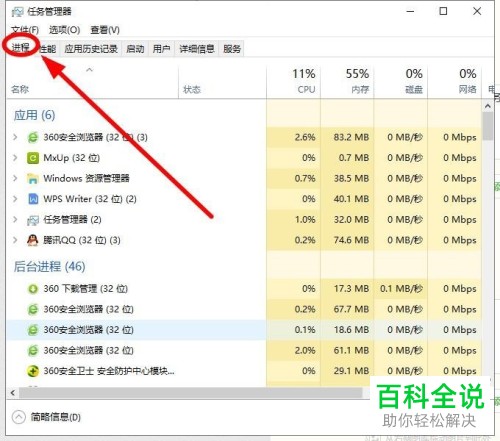
Task: Open the 选项(O) menu
Action: pyautogui.click(x=64, y=30)
